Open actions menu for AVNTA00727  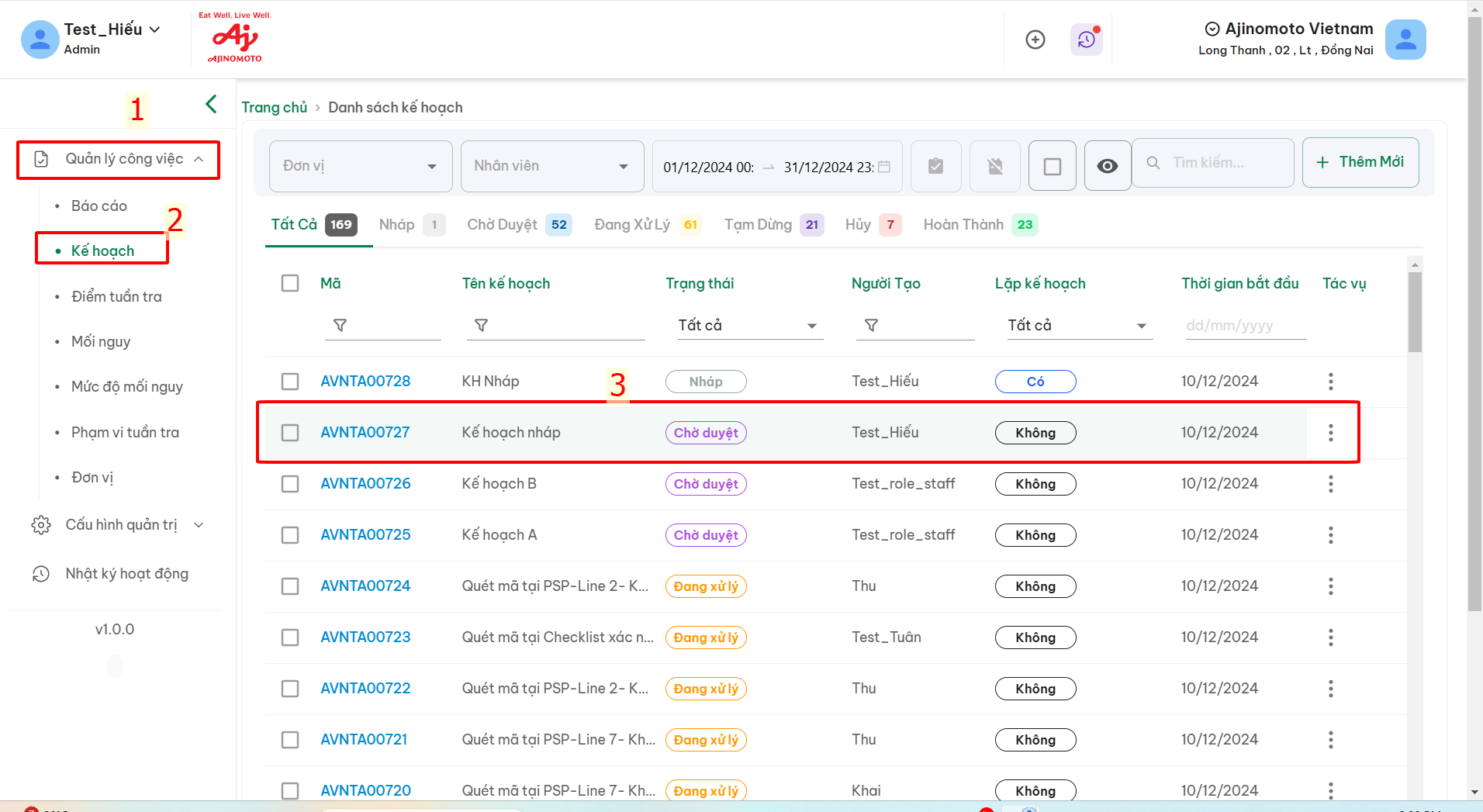[1331, 433]
